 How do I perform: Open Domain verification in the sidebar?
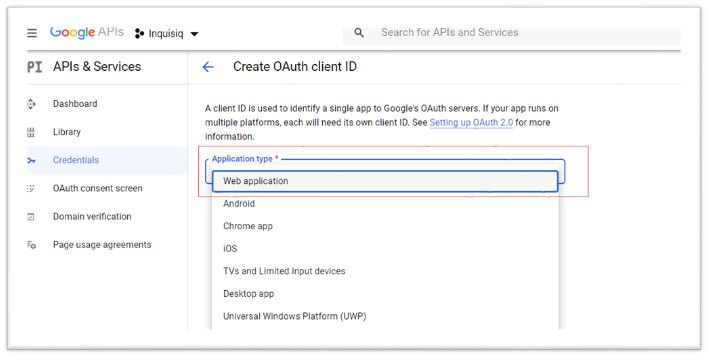[x=92, y=216]
